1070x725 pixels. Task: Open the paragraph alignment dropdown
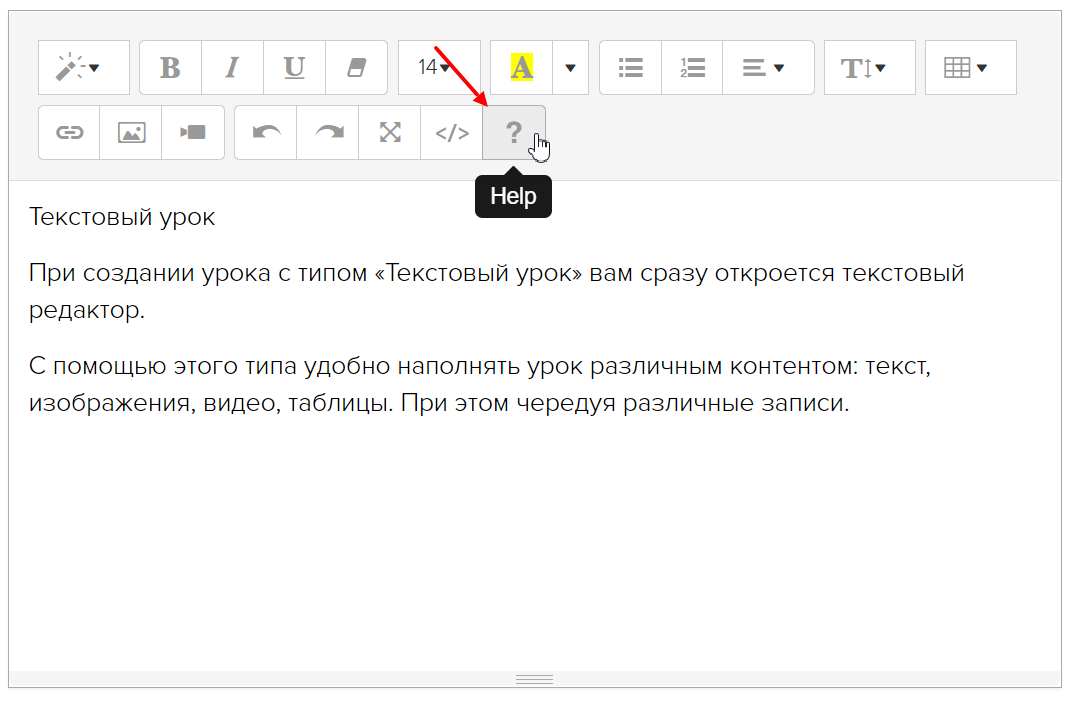point(767,68)
